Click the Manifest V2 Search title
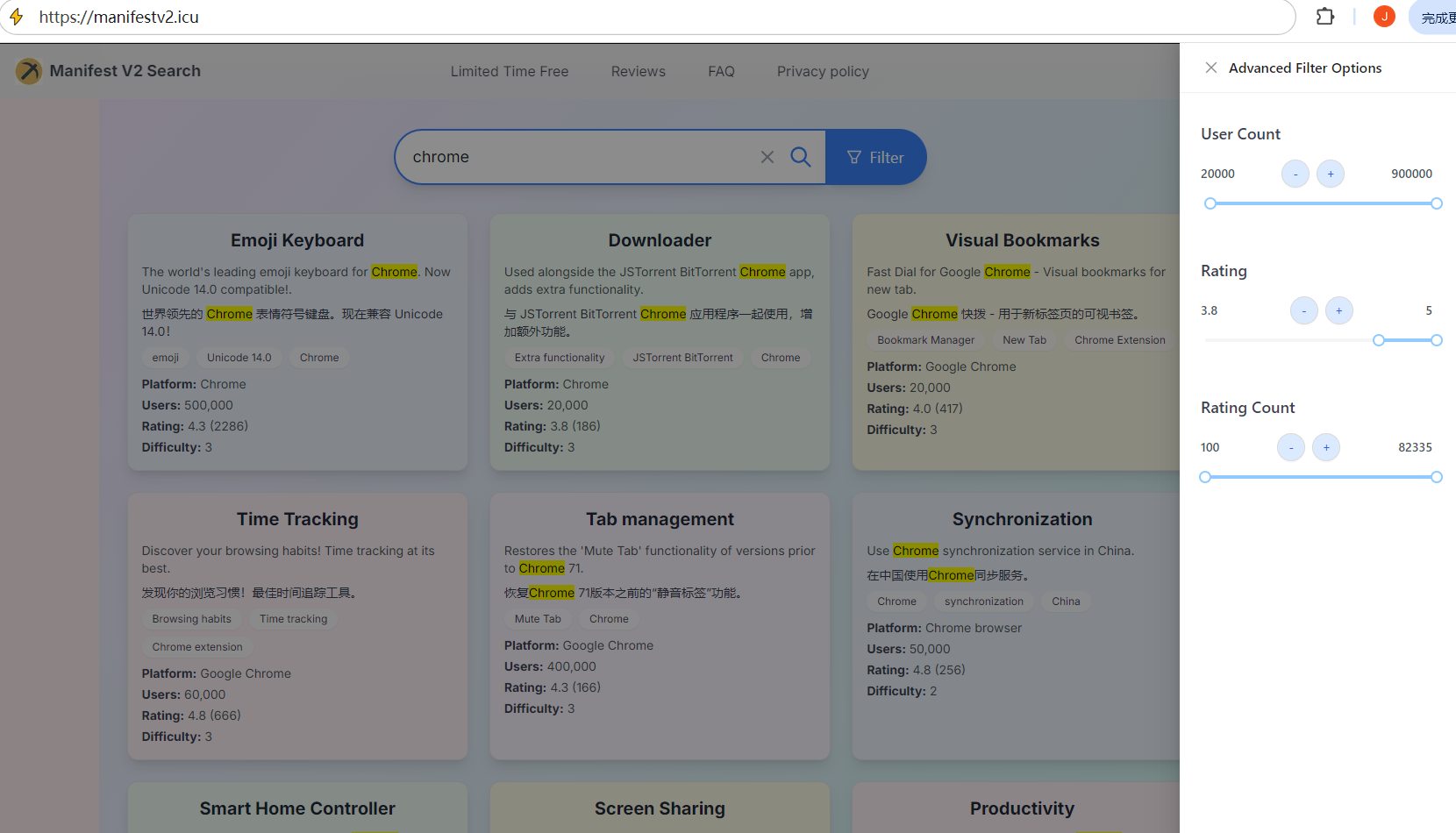Viewport: 1456px width, 833px height. pos(125,71)
